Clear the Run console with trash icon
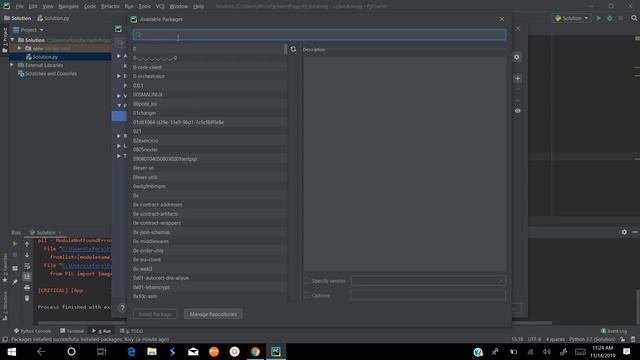Viewport: 640px width, 360px height. pyautogui.click(x=27, y=298)
